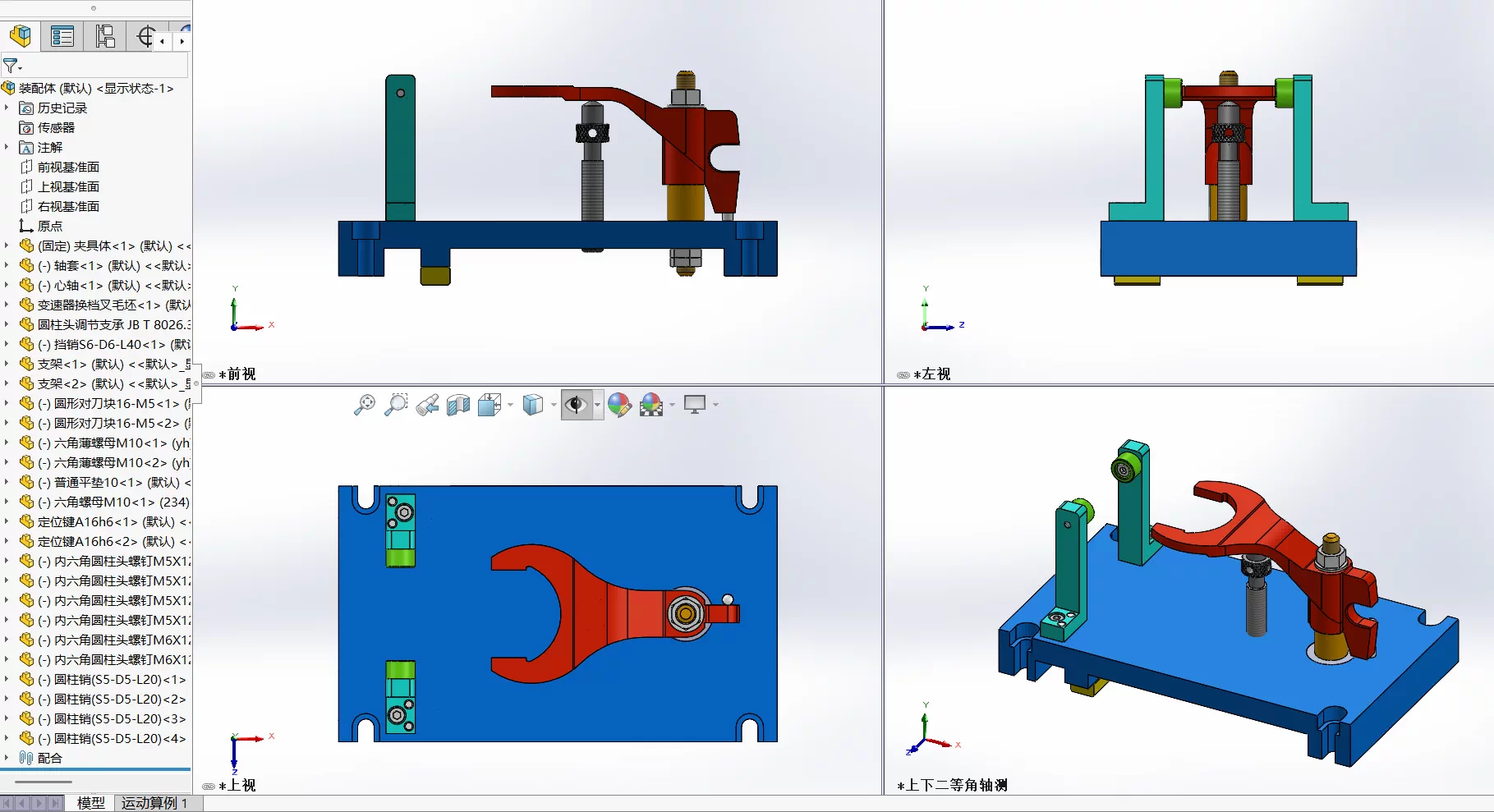The width and height of the screenshot is (1494, 812).
Task: Click the Display Style cube icon
Action: (x=533, y=405)
